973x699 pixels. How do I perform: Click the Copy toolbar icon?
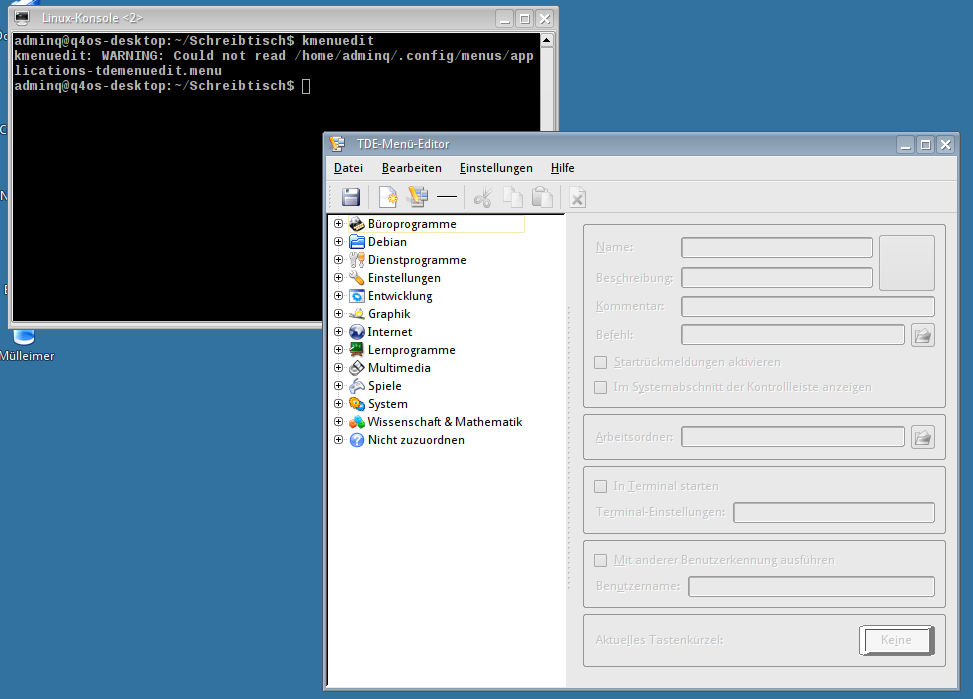(513, 197)
